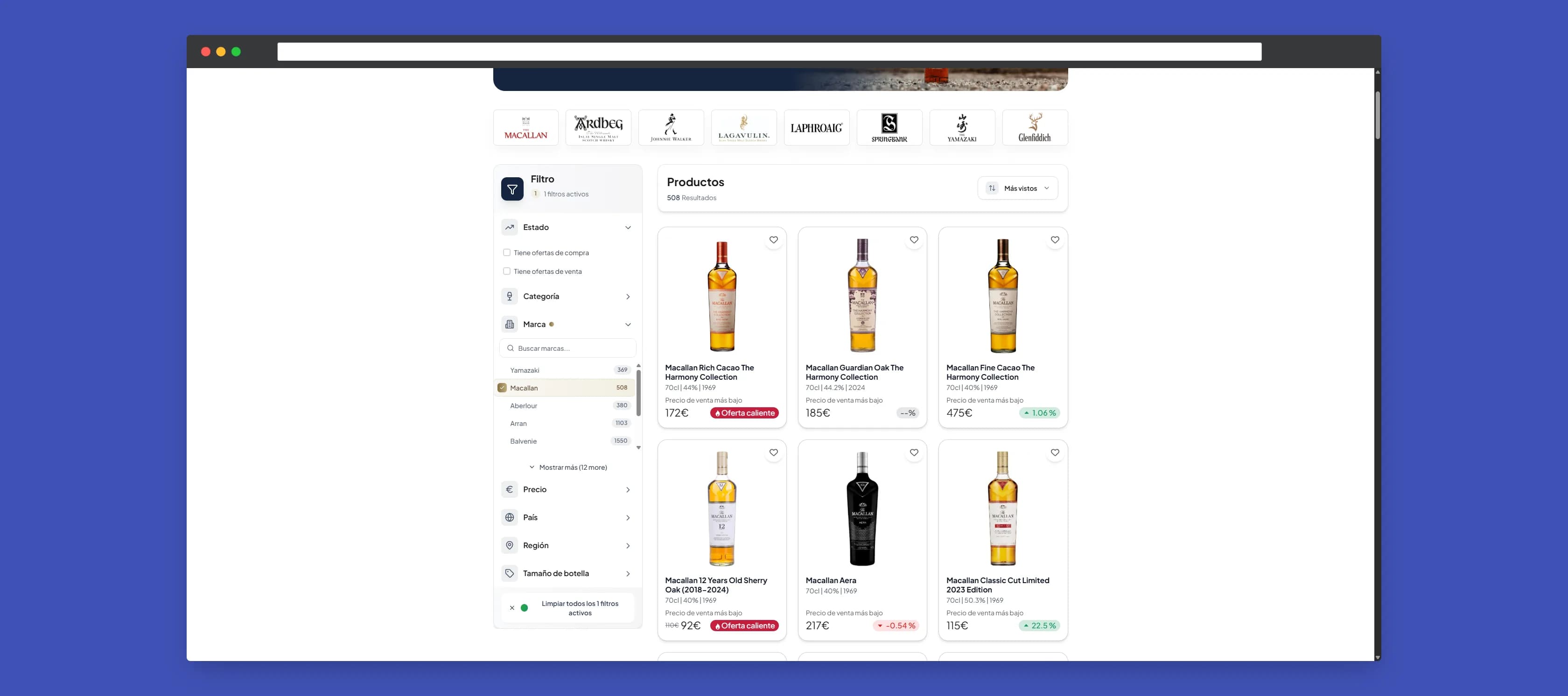Screen dimensions: 1568x696
Task: Favorite Macallan Aera with heart icon
Action: coord(914,452)
